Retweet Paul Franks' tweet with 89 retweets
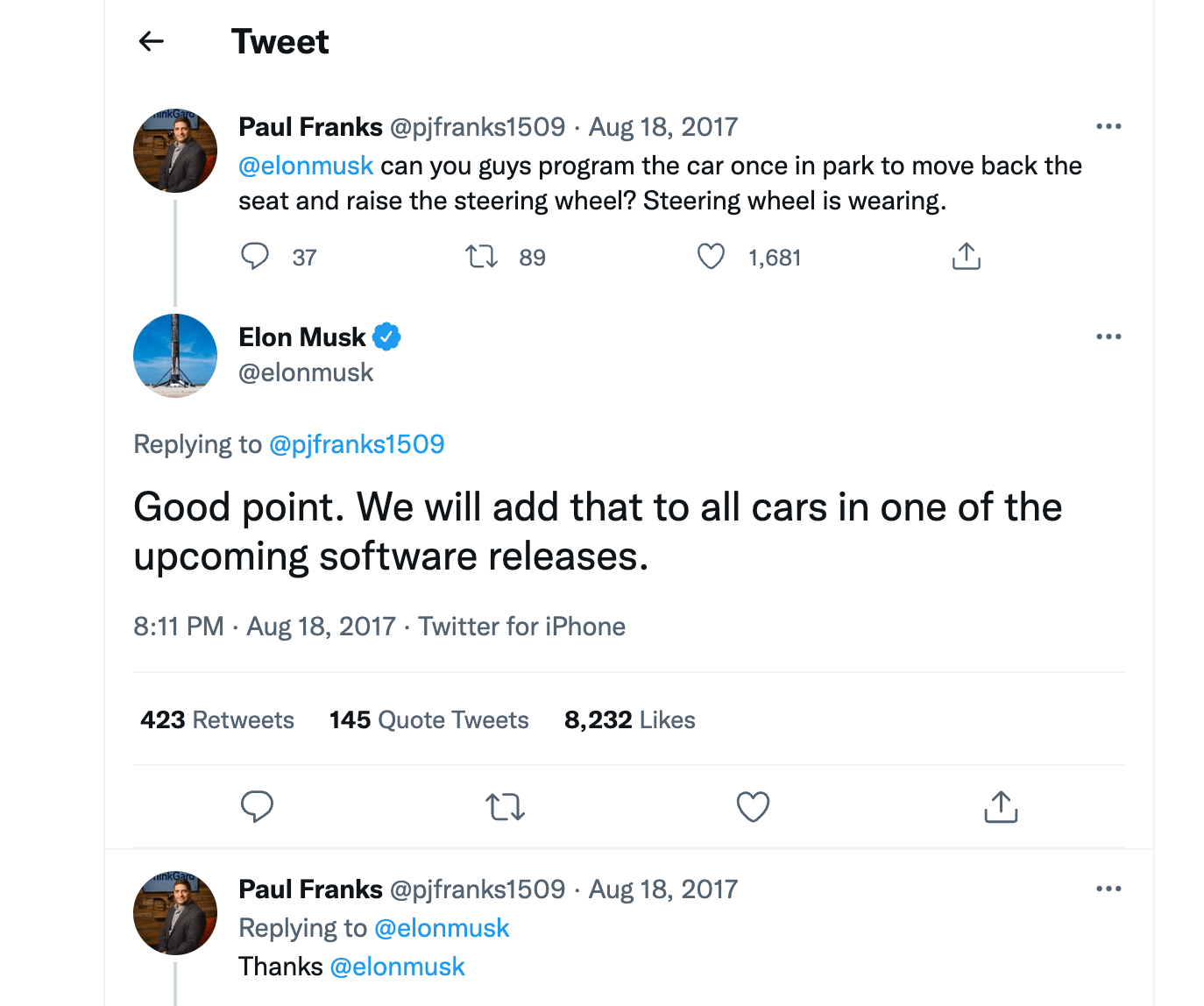Image resolution: width=1204 pixels, height=1006 pixels. 481,257
